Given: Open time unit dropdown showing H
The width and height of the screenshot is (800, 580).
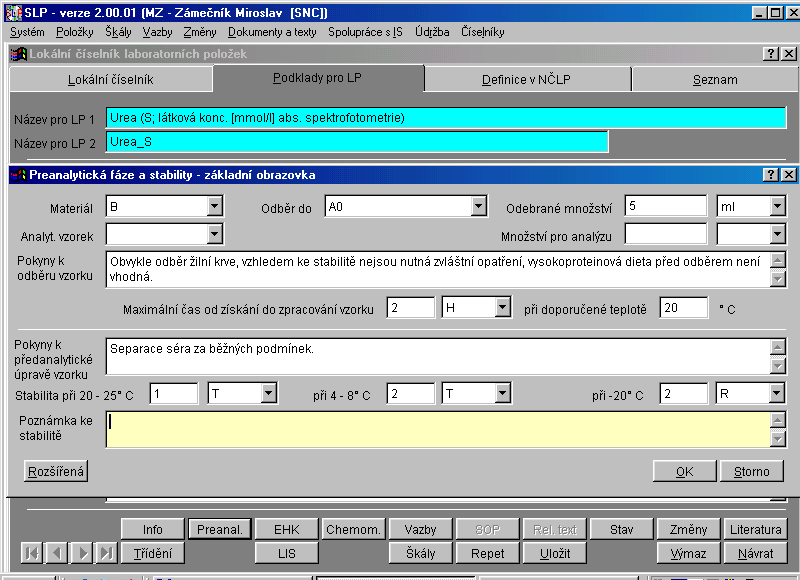Looking at the screenshot, I should pos(503,308).
